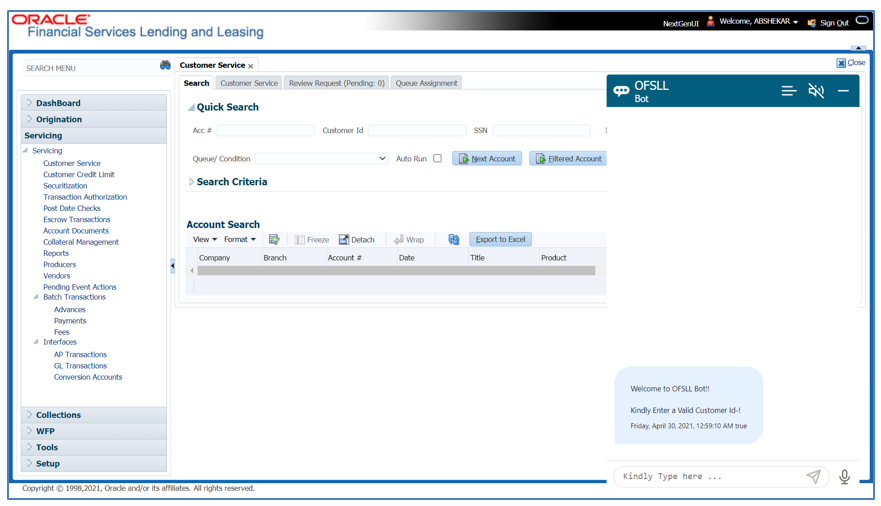Click the Filtered Account button
The image size is (881, 506).
click(568, 159)
